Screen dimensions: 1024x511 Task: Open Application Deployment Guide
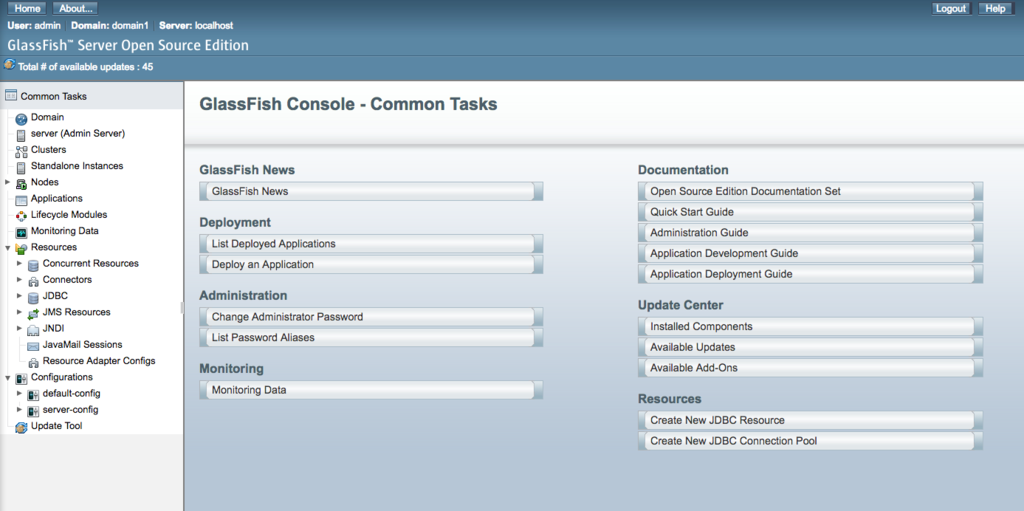pyautogui.click(x=810, y=274)
